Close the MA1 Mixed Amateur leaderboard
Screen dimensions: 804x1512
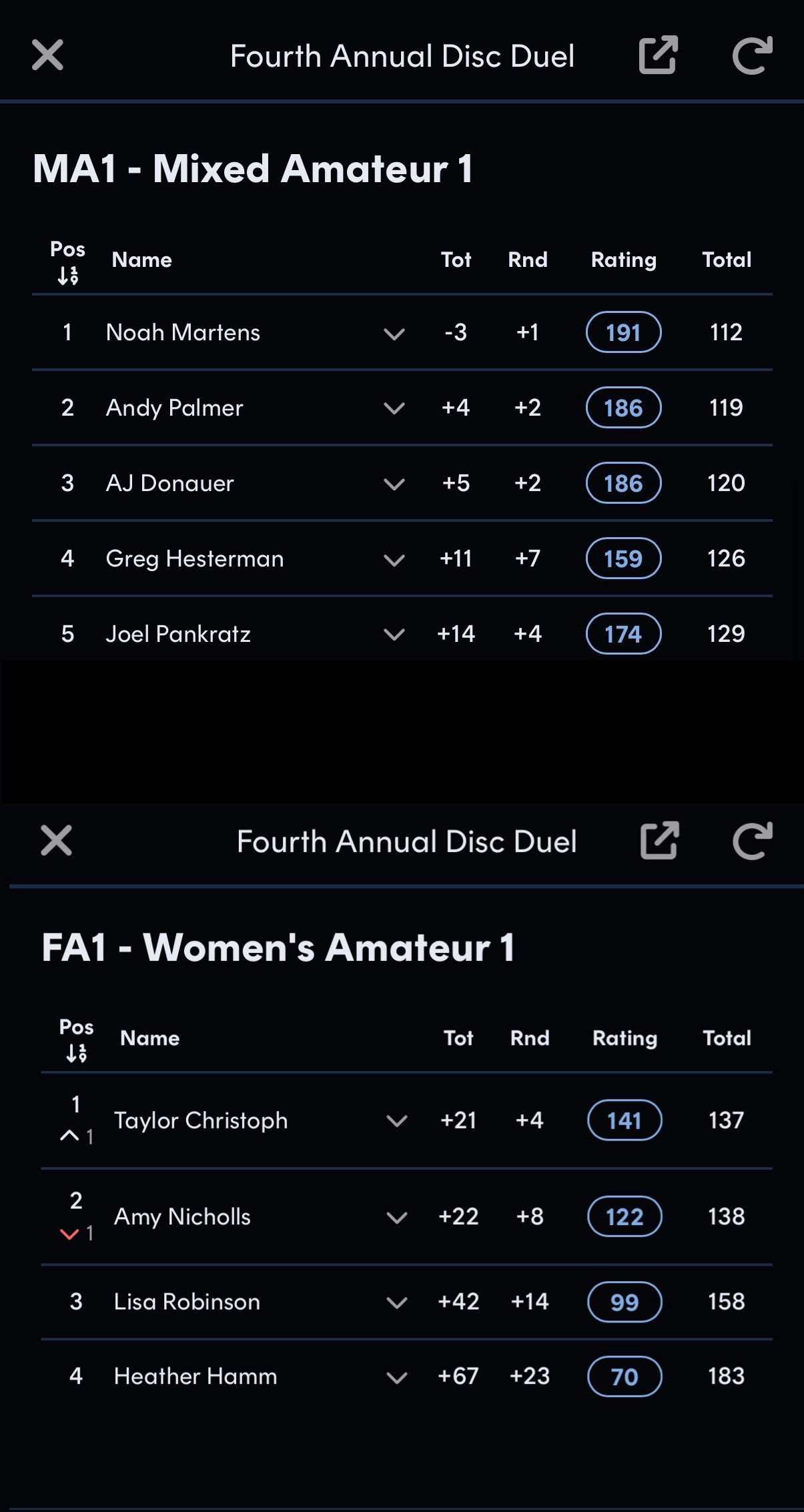tap(47, 55)
